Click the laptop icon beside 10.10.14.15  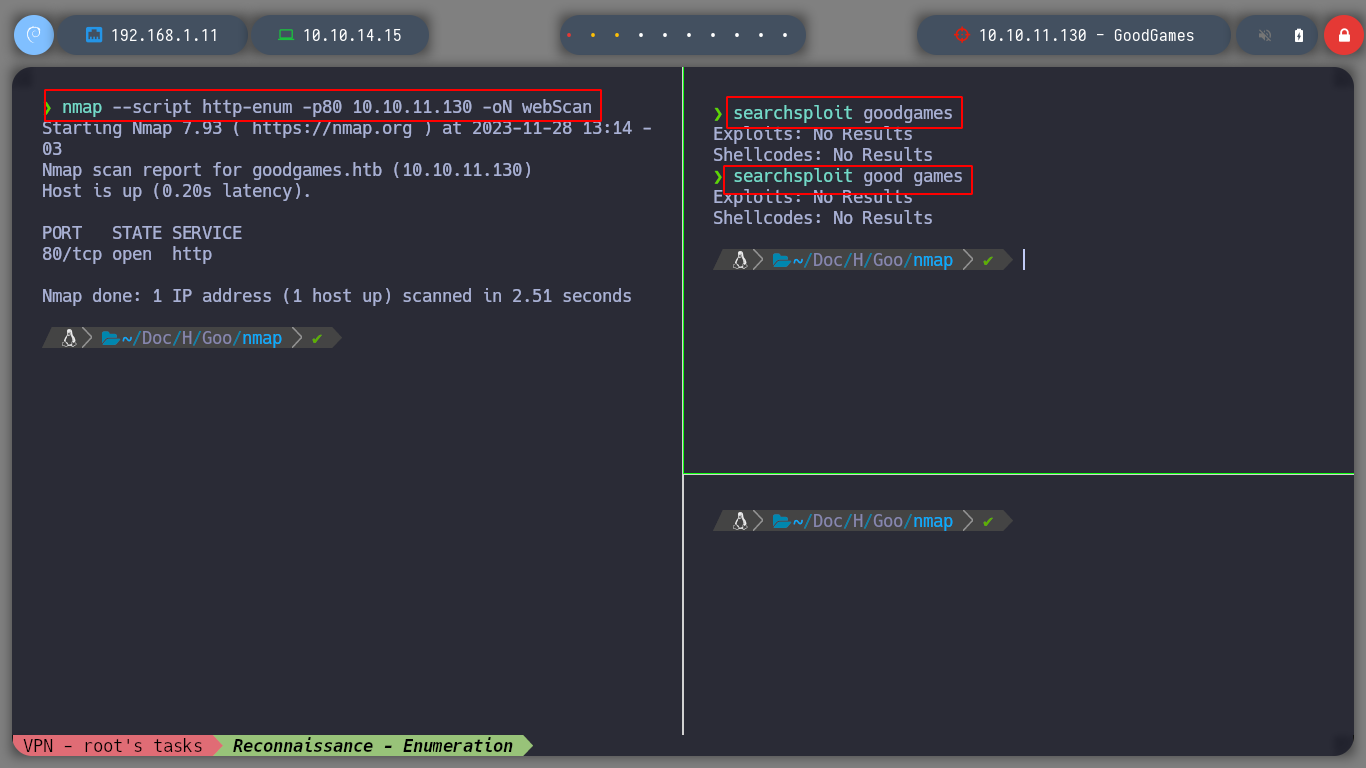pyautogui.click(x=286, y=35)
